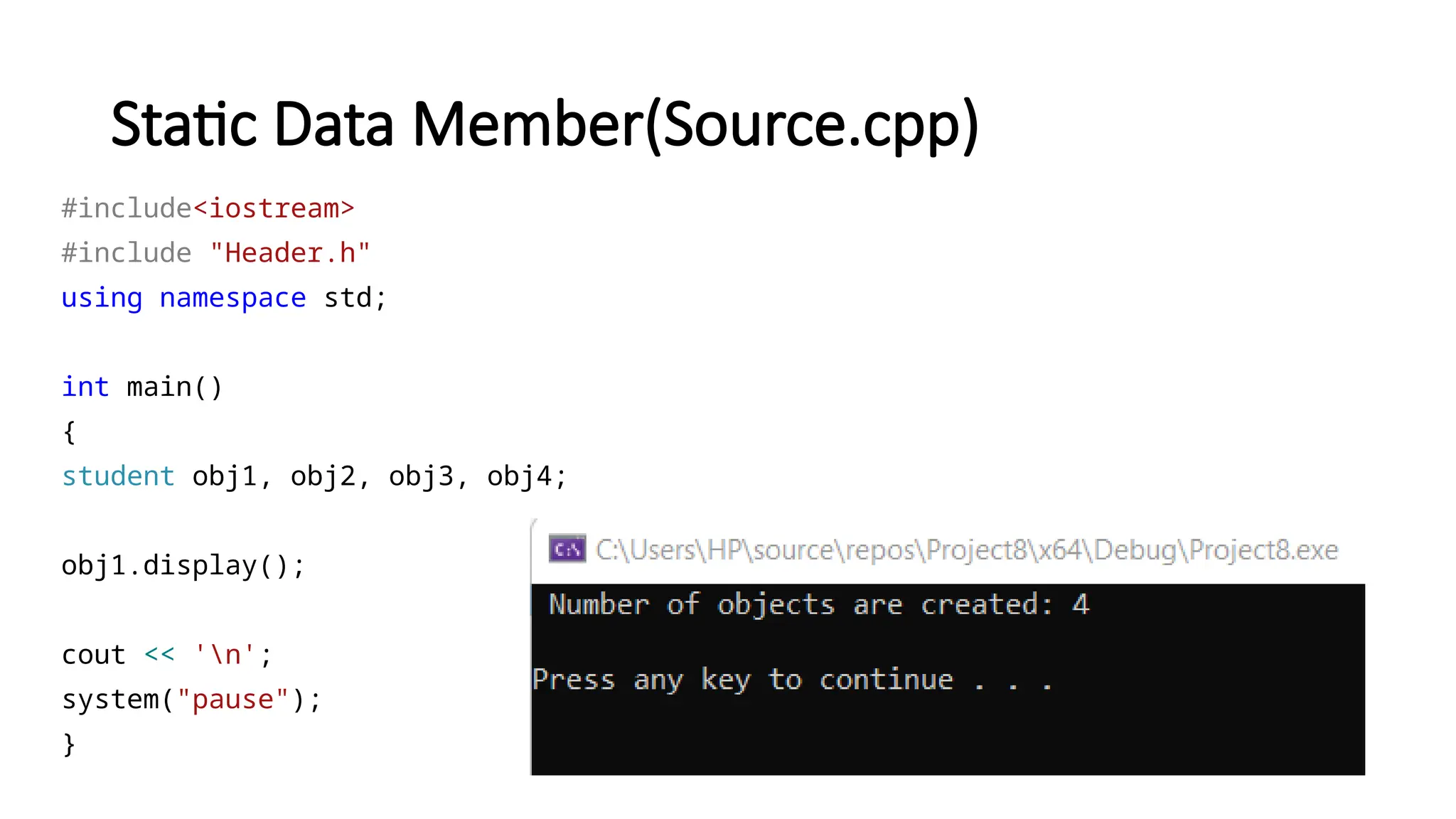Click the obj2 variable name
1456x819 pixels.
[323, 476]
